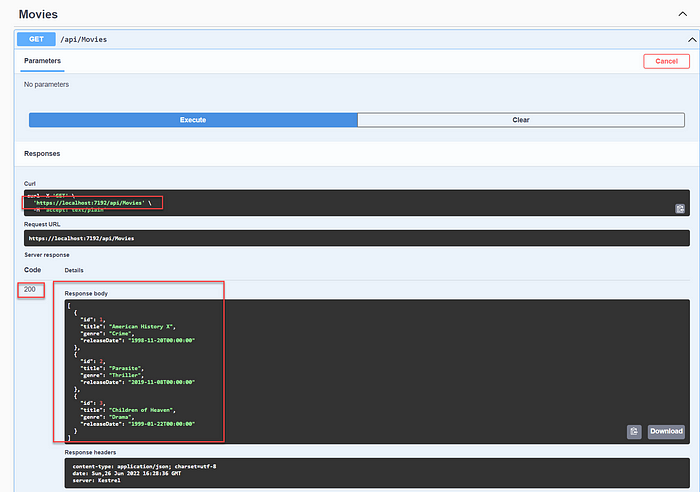Click the 200 response code
The image size is (700, 492).
pyautogui.click(x=30, y=289)
